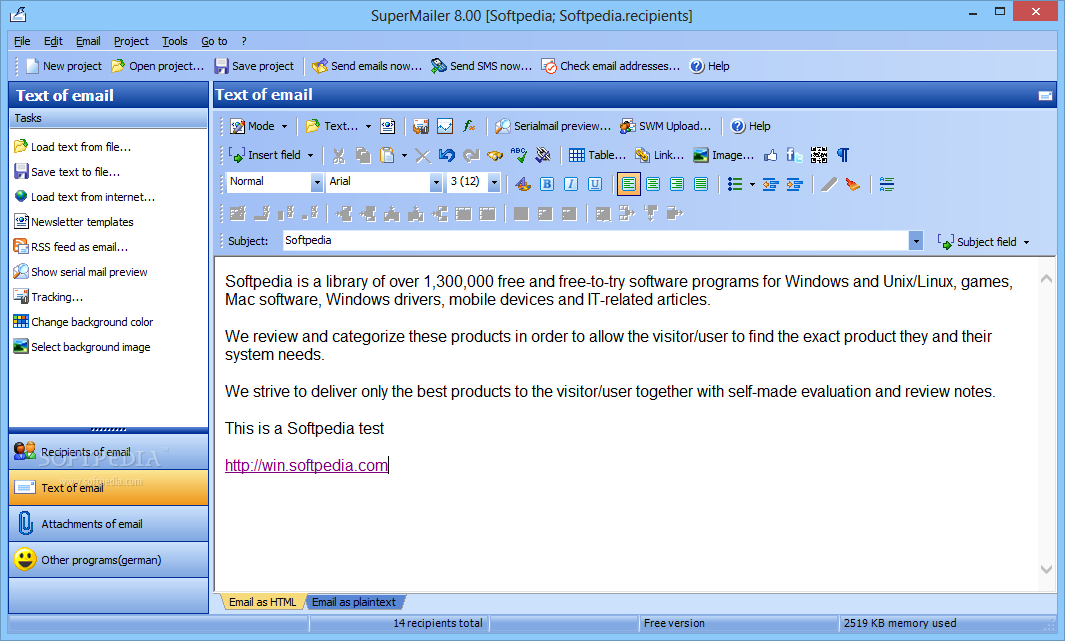Open Find with the binoculars icon

pos(495,155)
